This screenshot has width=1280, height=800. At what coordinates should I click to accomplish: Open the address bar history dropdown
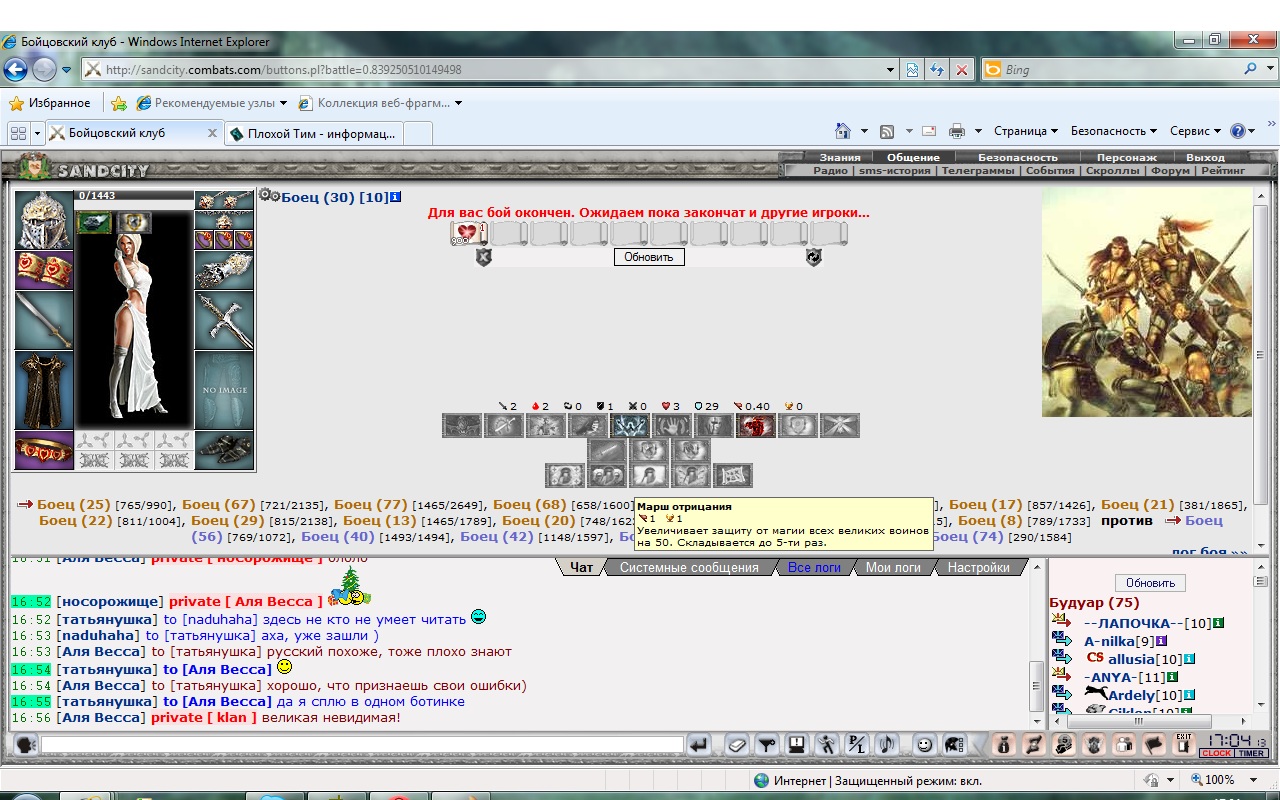(891, 70)
